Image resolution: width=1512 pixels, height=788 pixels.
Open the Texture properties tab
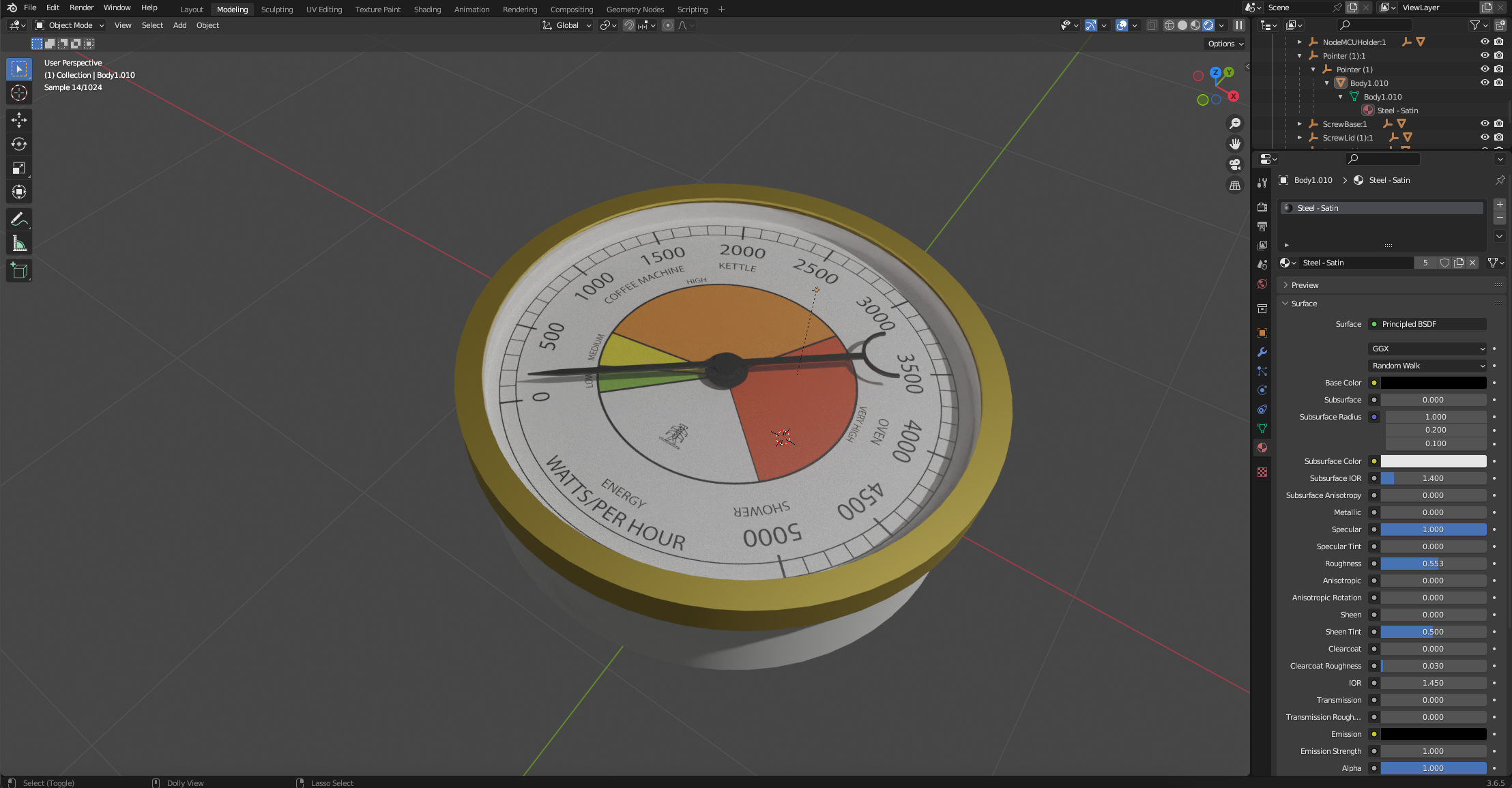pyautogui.click(x=1262, y=472)
